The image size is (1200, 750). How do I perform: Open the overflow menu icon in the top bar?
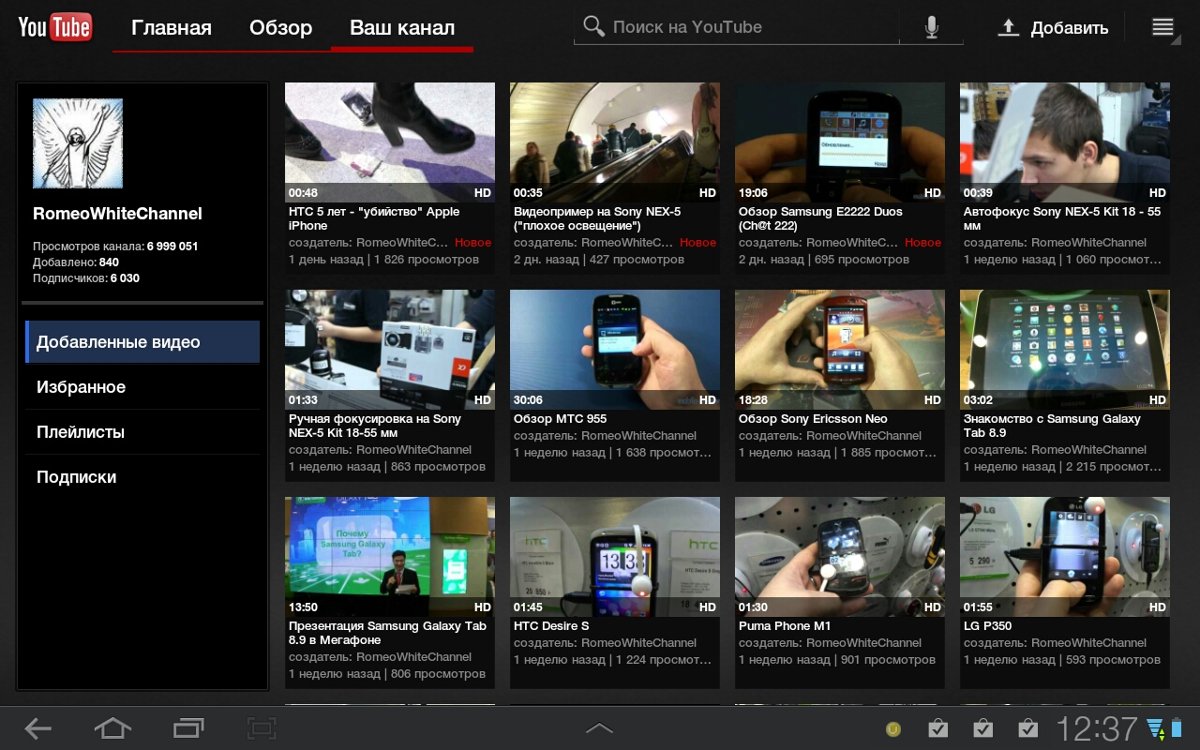pyautogui.click(x=1163, y=27)
